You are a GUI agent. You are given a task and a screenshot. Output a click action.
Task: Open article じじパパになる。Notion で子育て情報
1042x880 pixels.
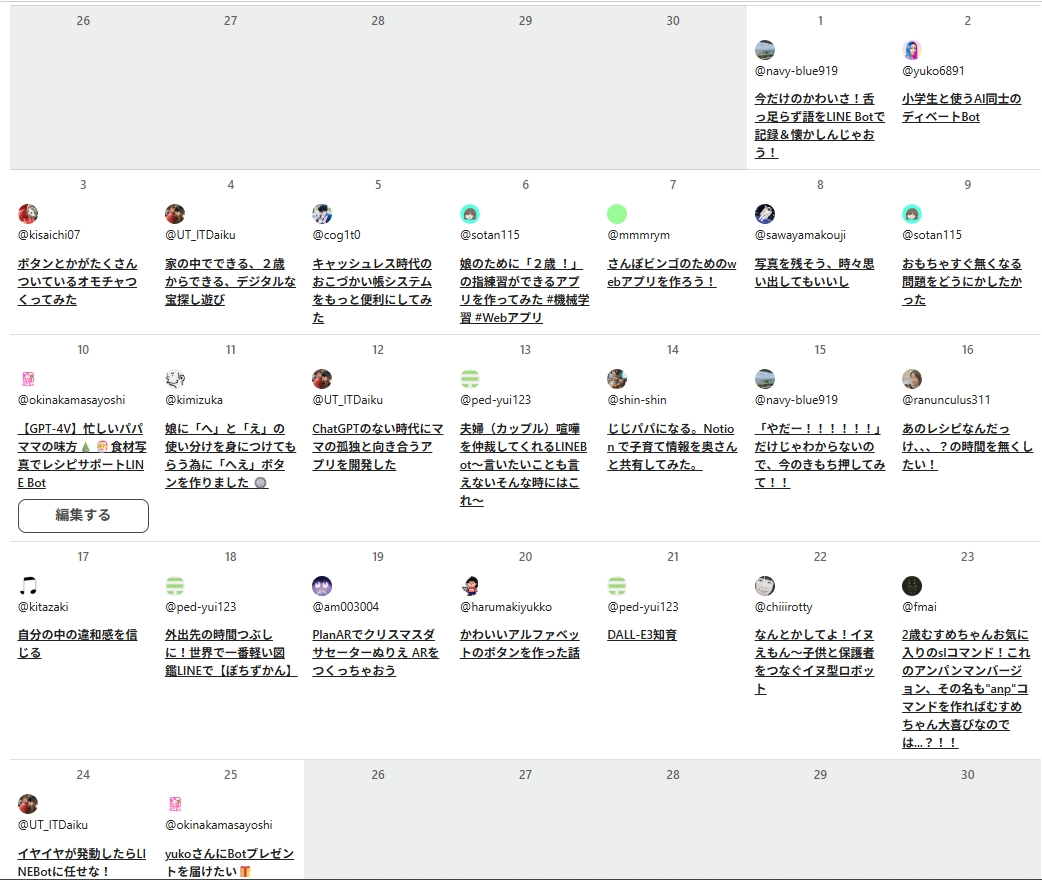point(672,447)
